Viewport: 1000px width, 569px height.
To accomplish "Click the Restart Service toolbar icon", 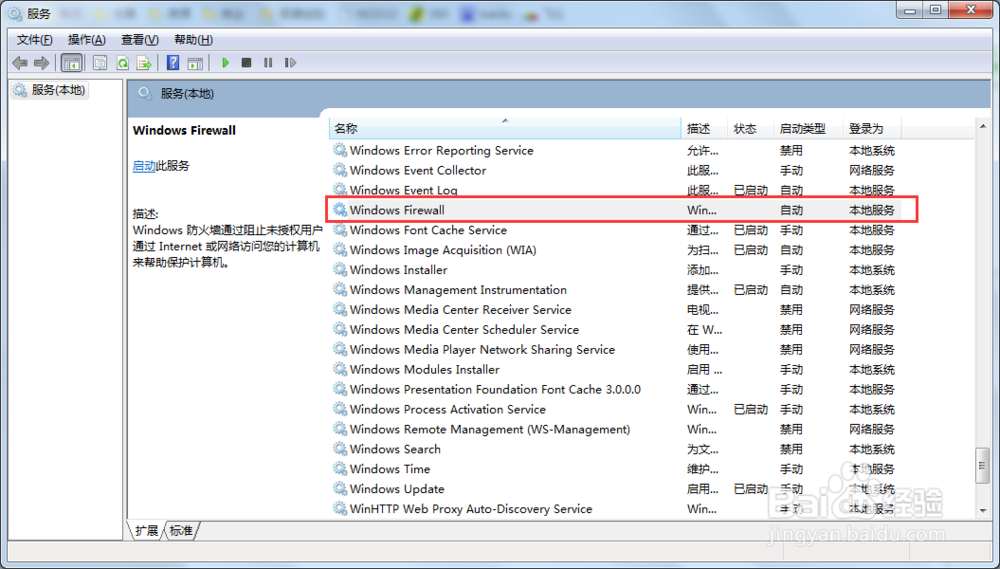I will (290, 63).
